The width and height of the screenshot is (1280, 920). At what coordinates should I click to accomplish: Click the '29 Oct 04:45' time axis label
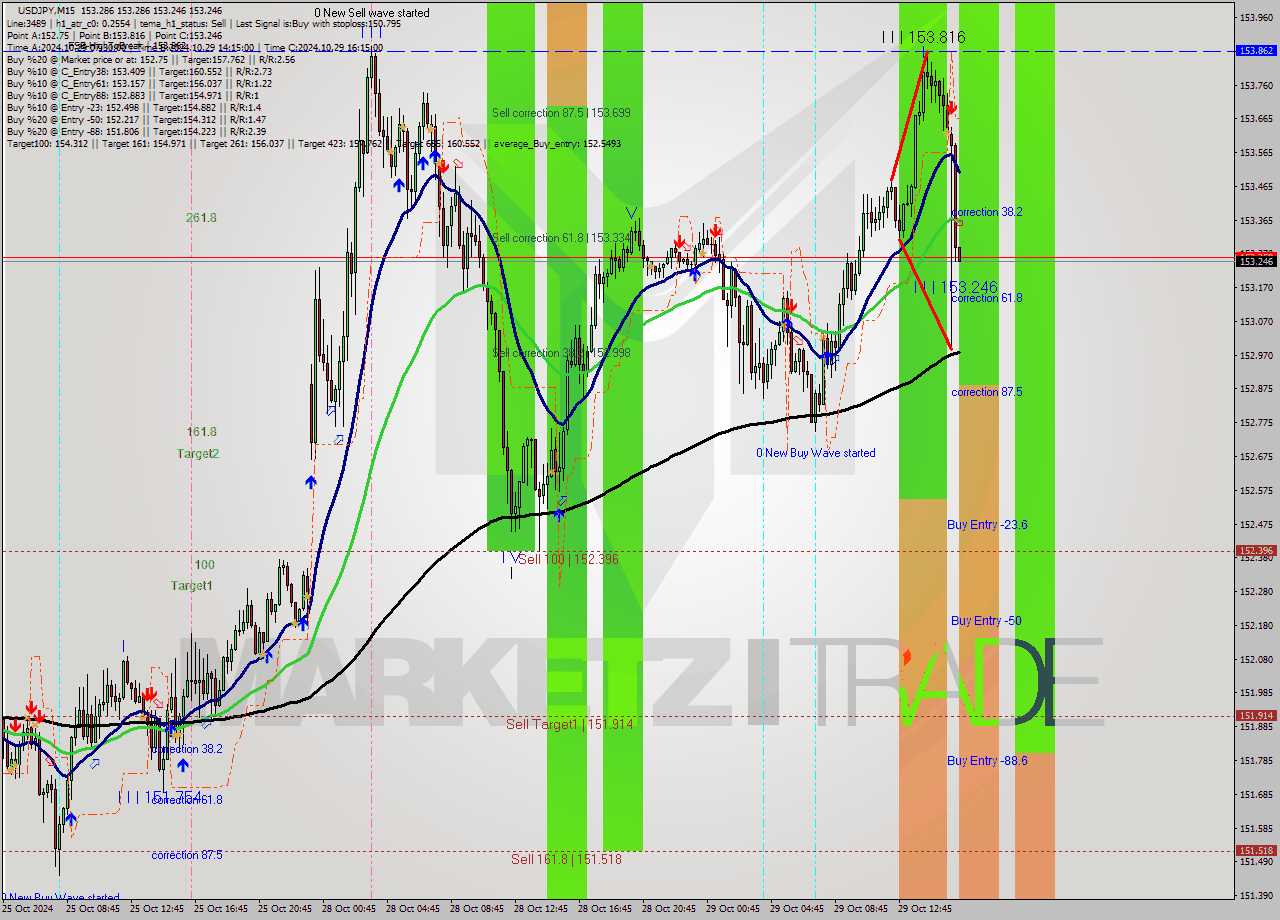[796, 909]
